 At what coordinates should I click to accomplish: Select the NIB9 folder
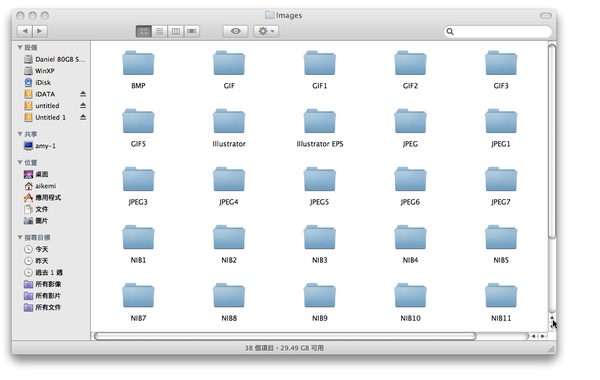pyautogui.click(x=320, y=296)
